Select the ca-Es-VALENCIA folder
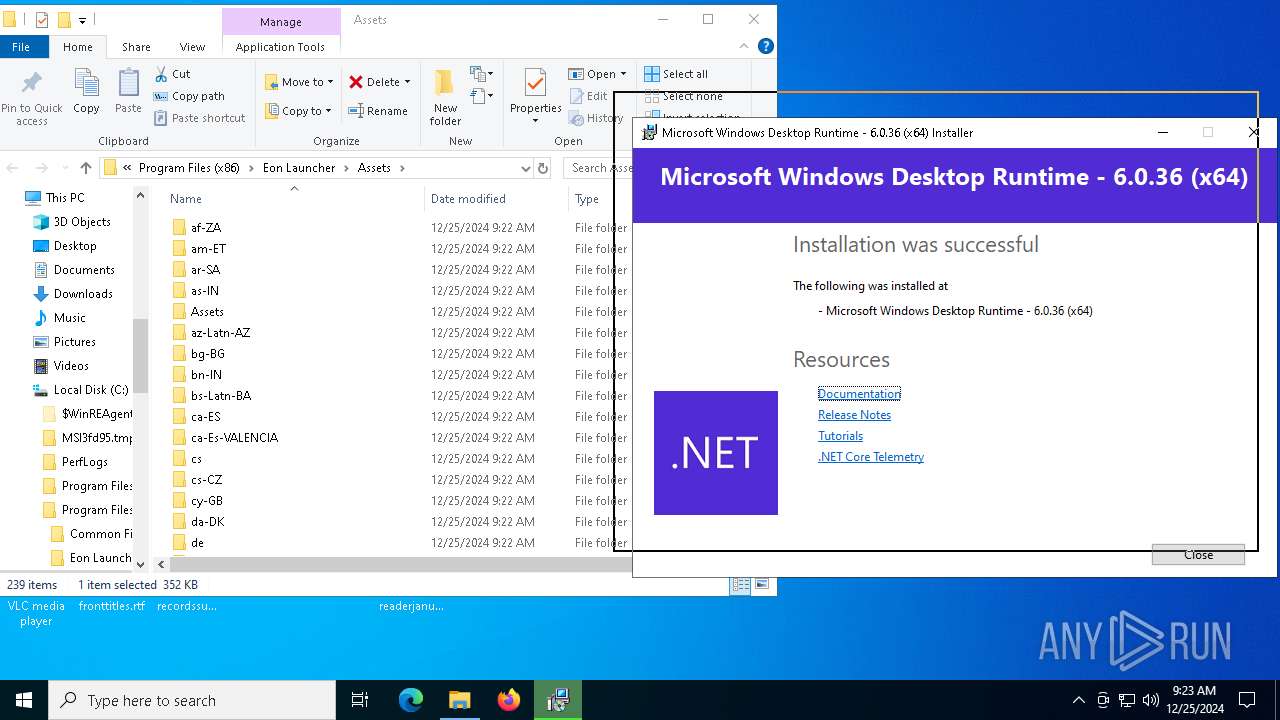 tap(234, 438)
